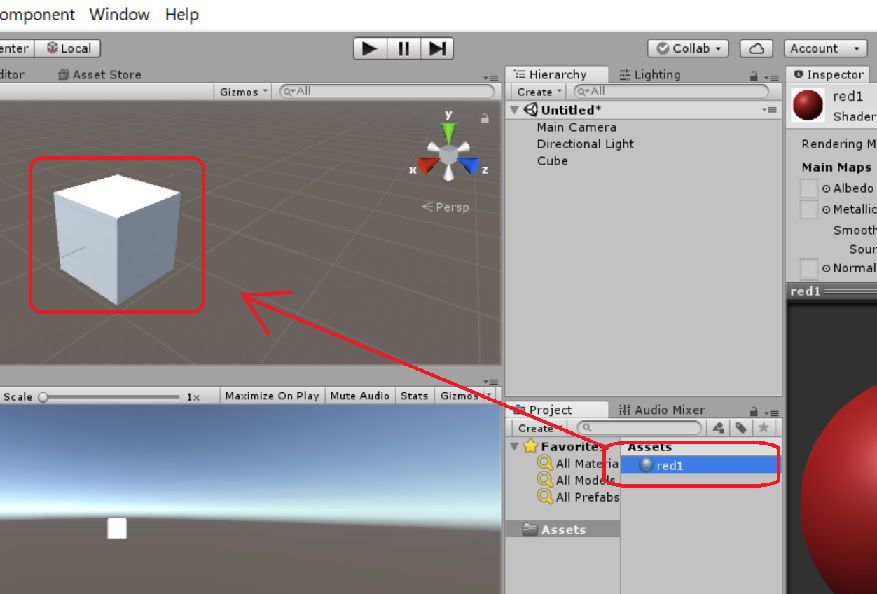
Task: Click the green Y axis gizmo cone
Action: tap(449, 131)
